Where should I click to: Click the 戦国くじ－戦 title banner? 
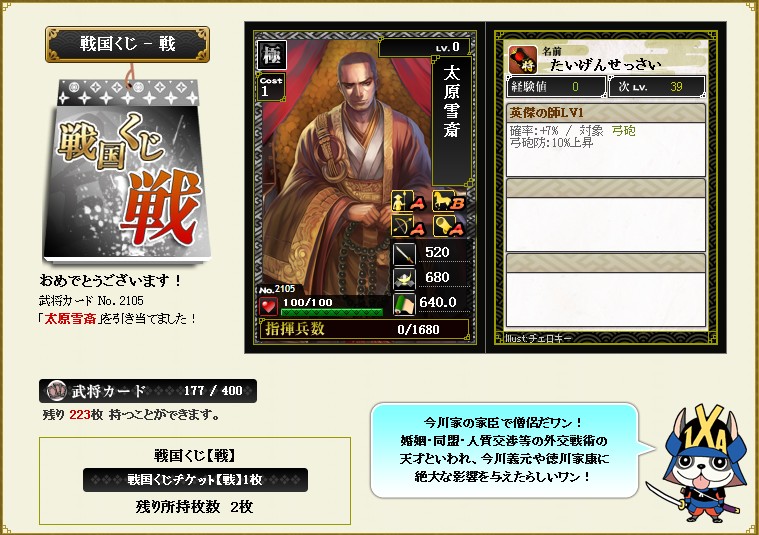tap(127, 44)
